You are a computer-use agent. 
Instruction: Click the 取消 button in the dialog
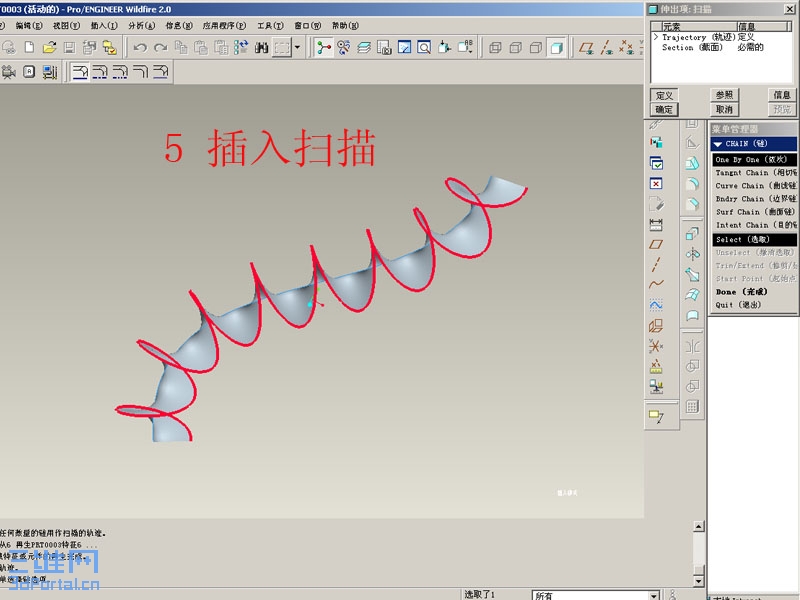point(724,110)
